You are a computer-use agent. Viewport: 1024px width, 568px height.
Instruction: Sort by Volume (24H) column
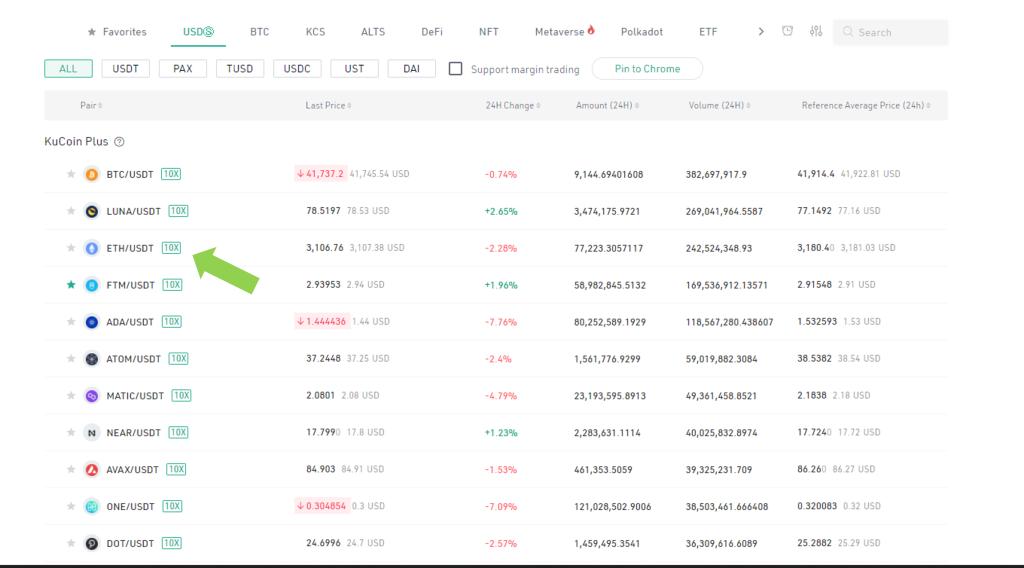719,105
